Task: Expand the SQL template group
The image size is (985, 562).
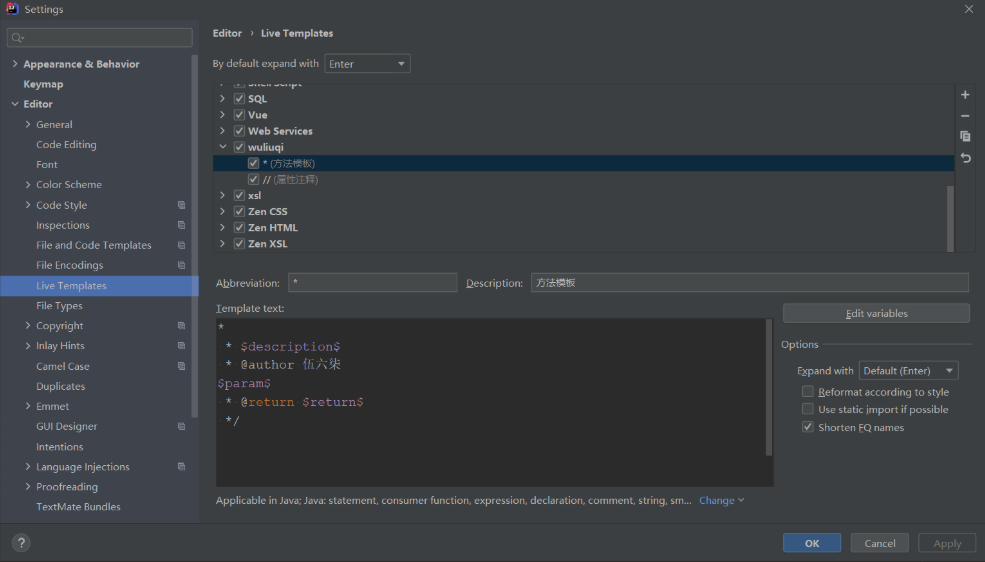Action: [x=222, y=99]
